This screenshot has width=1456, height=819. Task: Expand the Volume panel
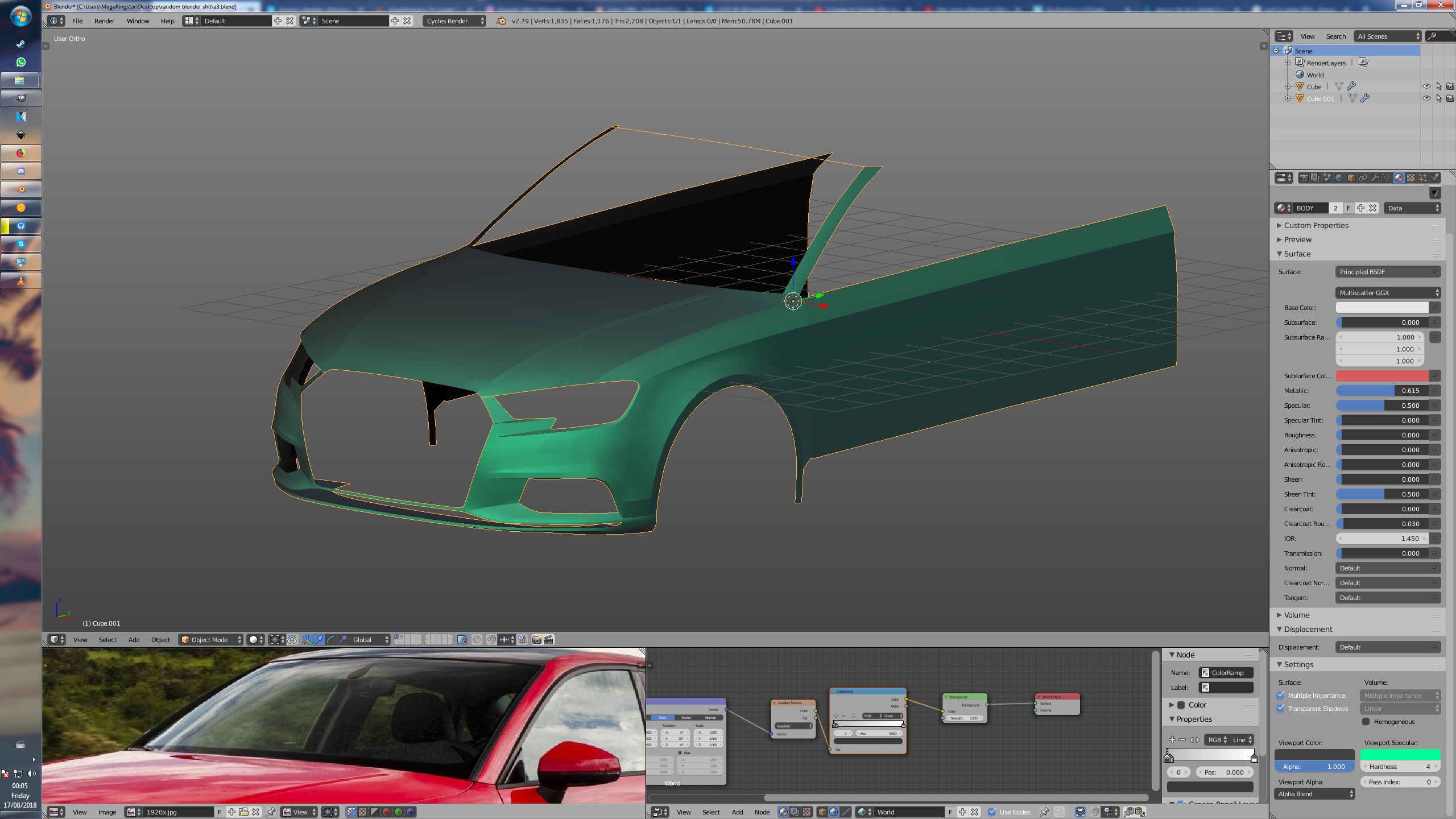coord(1296,615)
